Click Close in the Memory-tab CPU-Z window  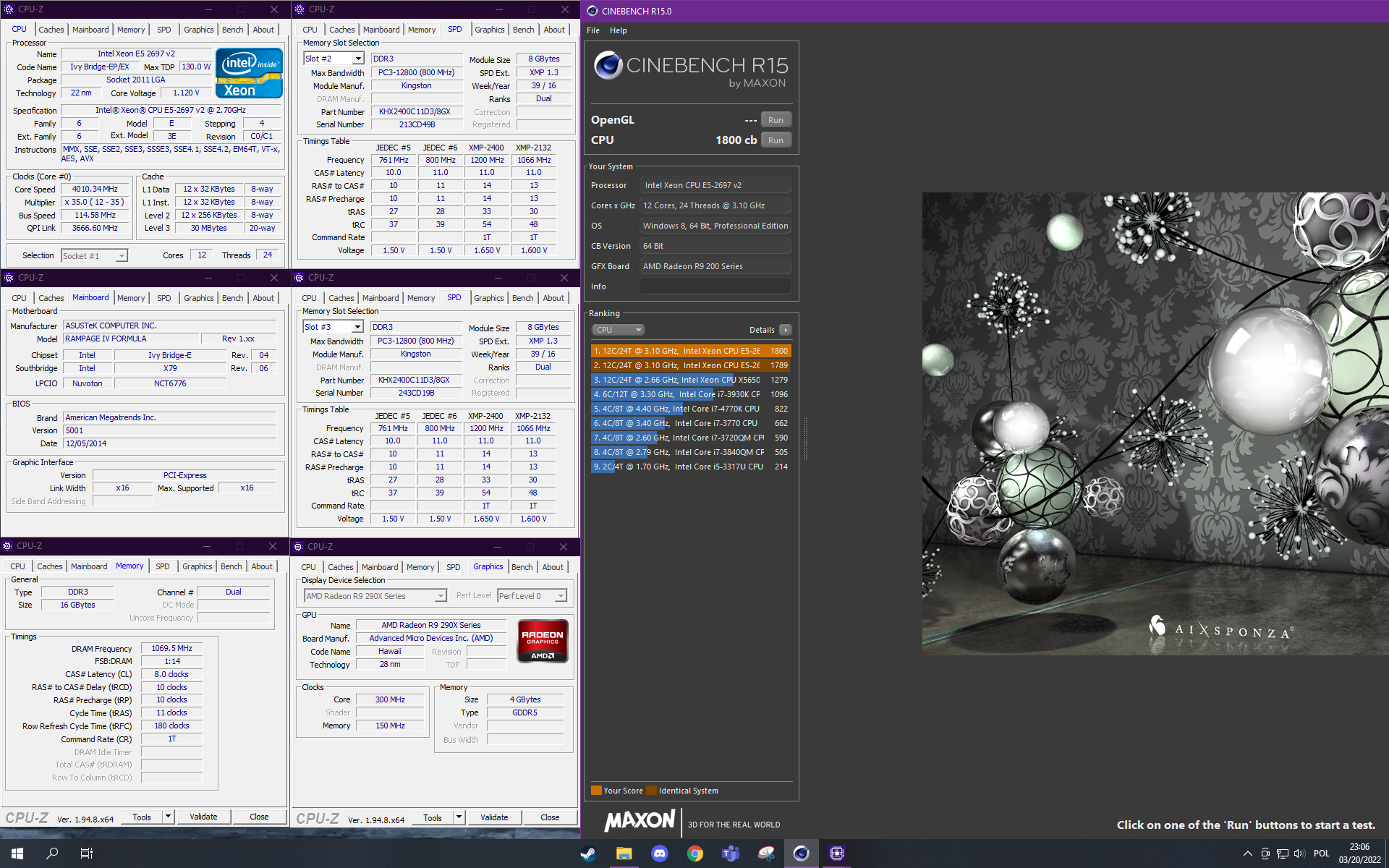(x=259, y=817)
